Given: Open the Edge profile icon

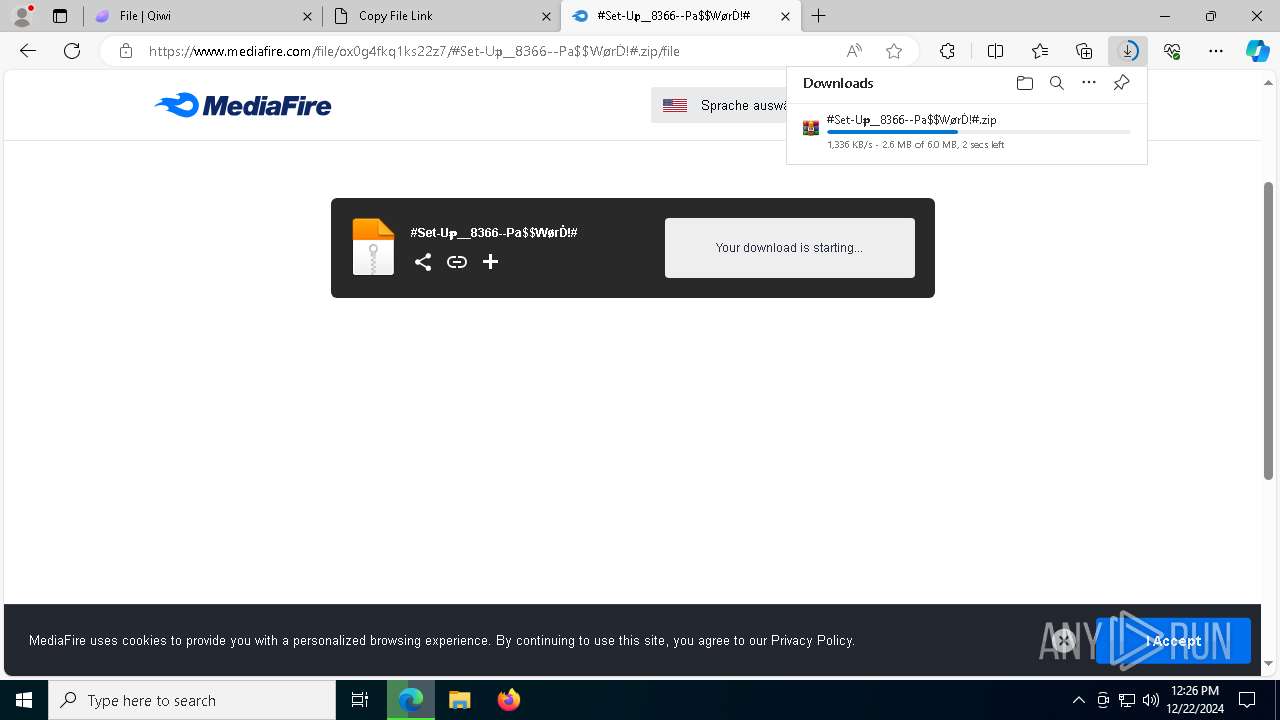Looking at the screenshot, I should (x=22, y=16).
